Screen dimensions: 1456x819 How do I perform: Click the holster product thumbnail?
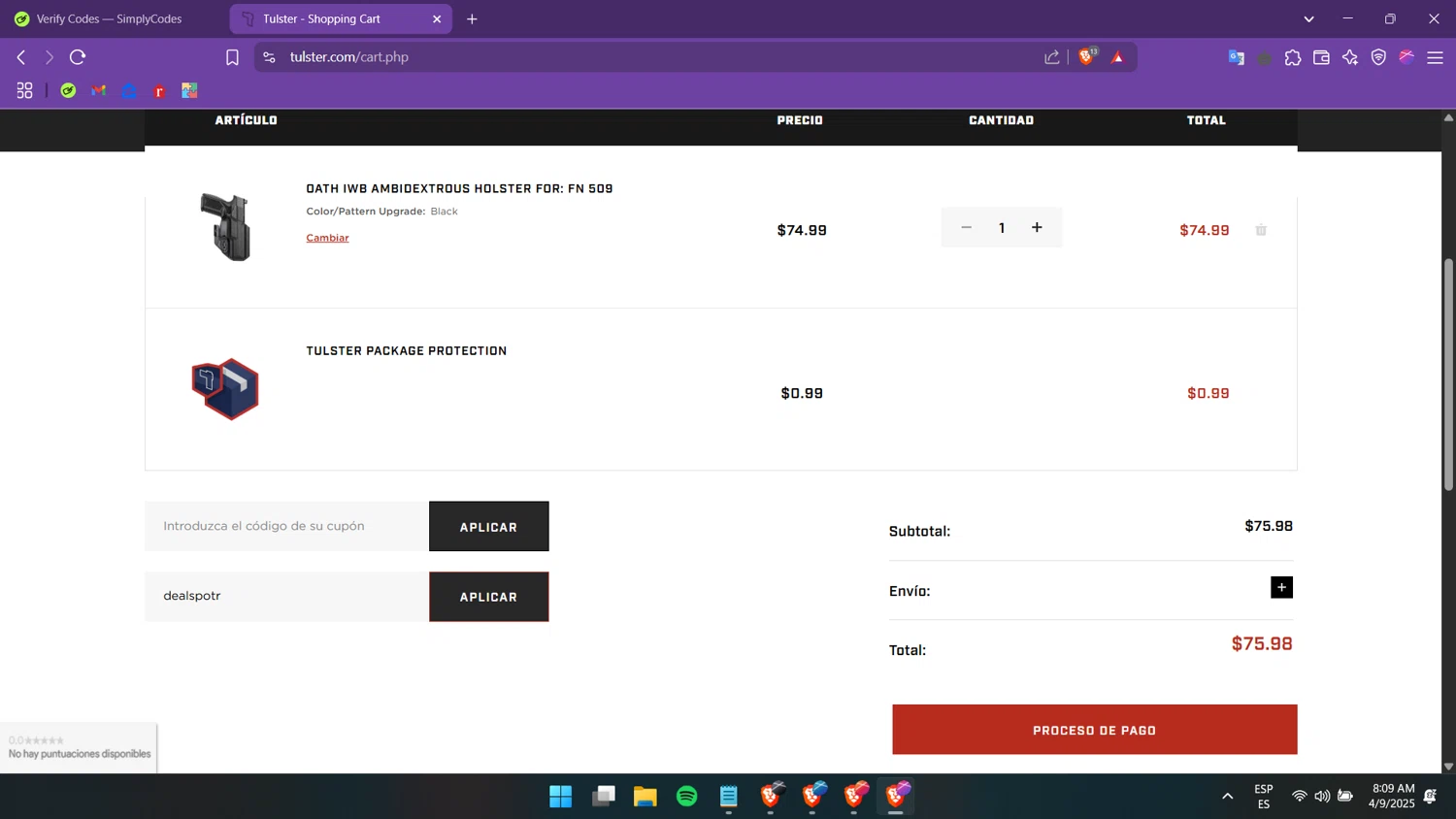[225, 227]
